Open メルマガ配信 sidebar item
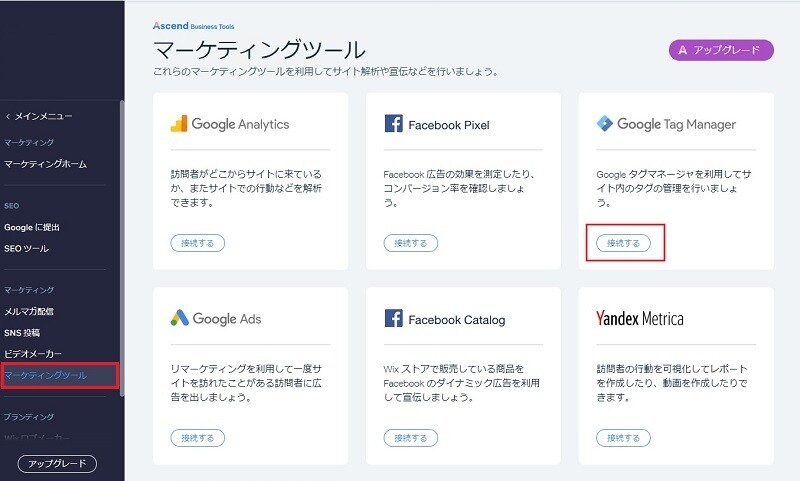This screenshot has width=800, height=481. (29, 311)
